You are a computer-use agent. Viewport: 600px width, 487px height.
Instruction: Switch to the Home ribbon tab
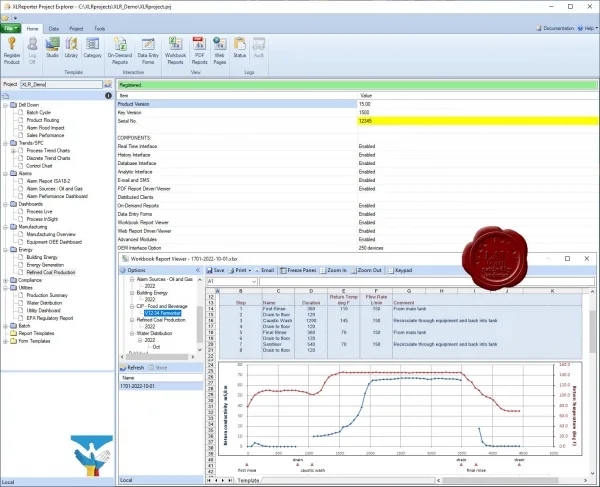pyautogui.click(x=33, y=29)
